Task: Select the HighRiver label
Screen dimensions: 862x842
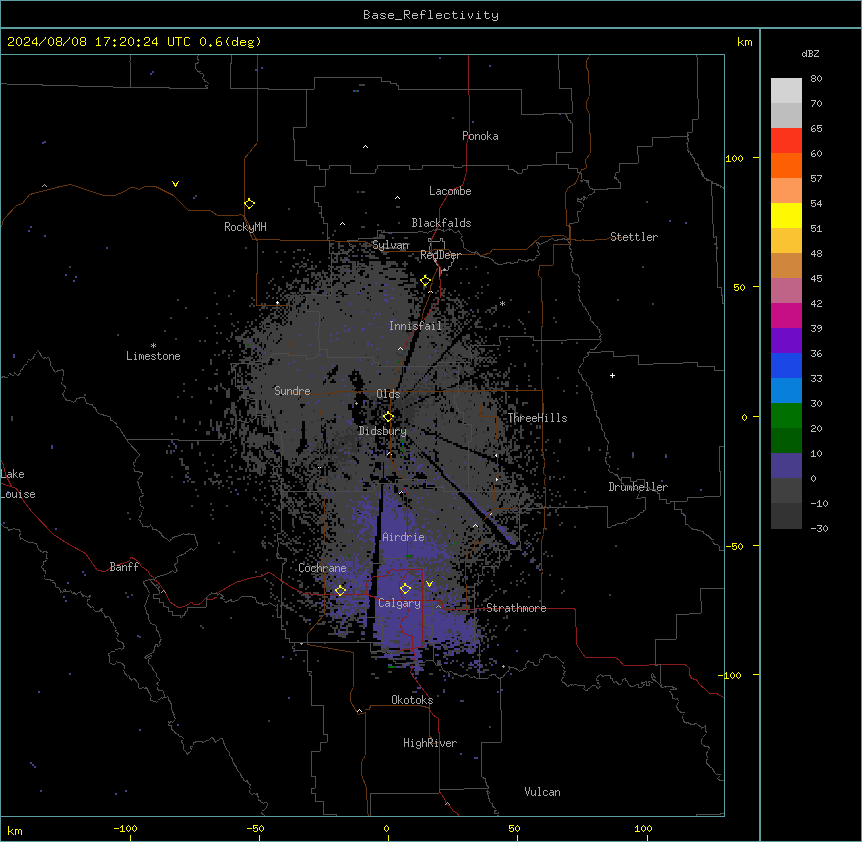Action: point(430,743)
